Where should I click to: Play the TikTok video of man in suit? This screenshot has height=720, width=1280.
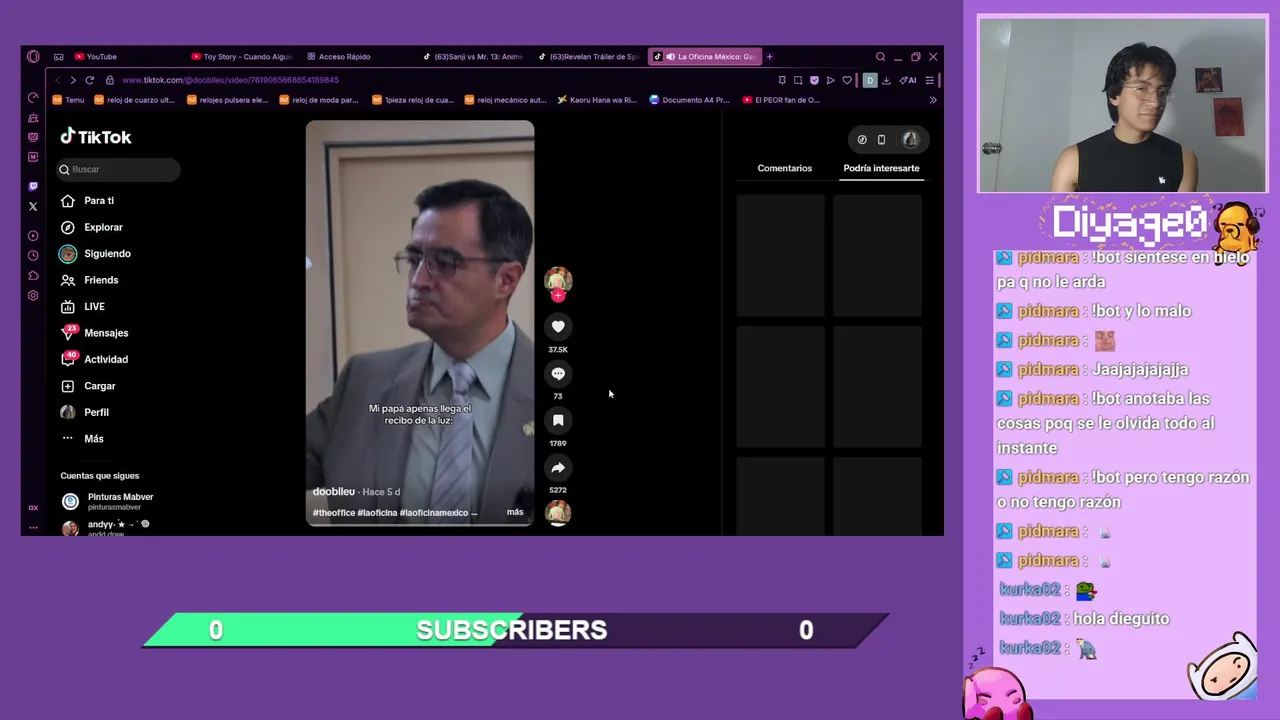coord(420,323)
